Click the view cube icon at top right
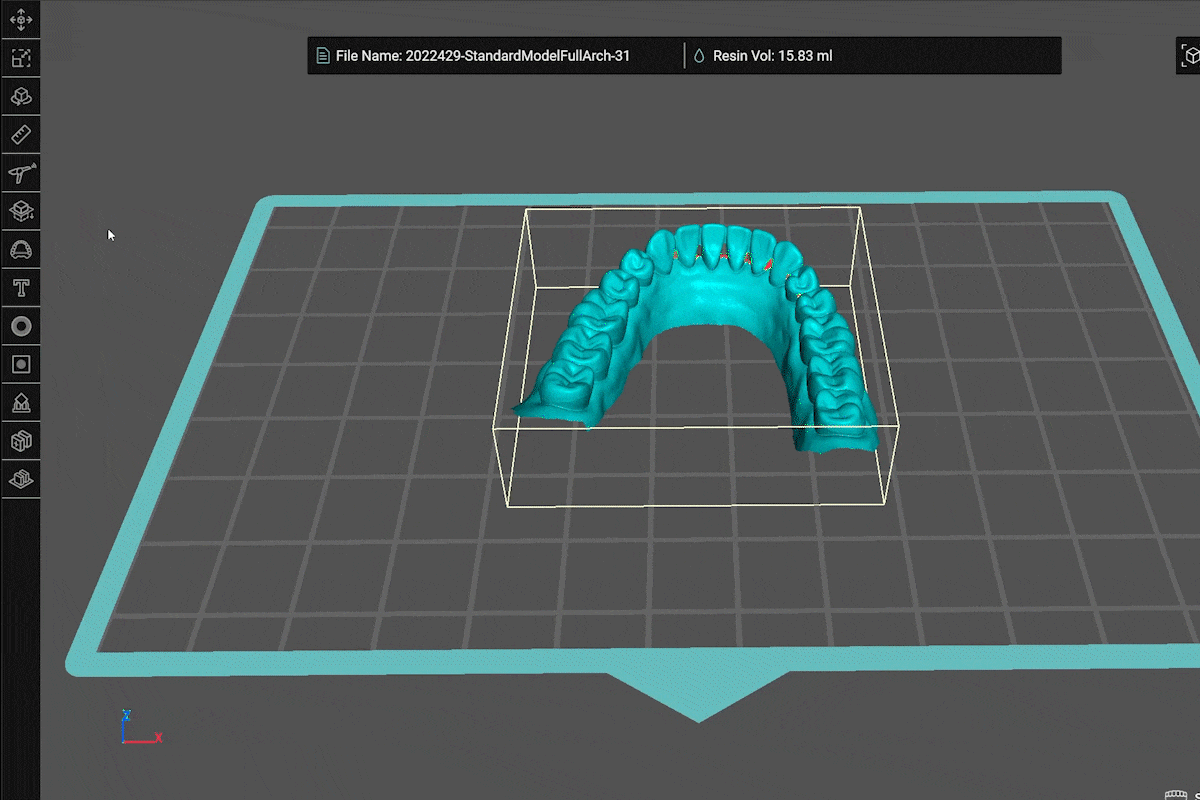Image resolution: width=1200 pixels, height=800 pixels. [1188, 56]
